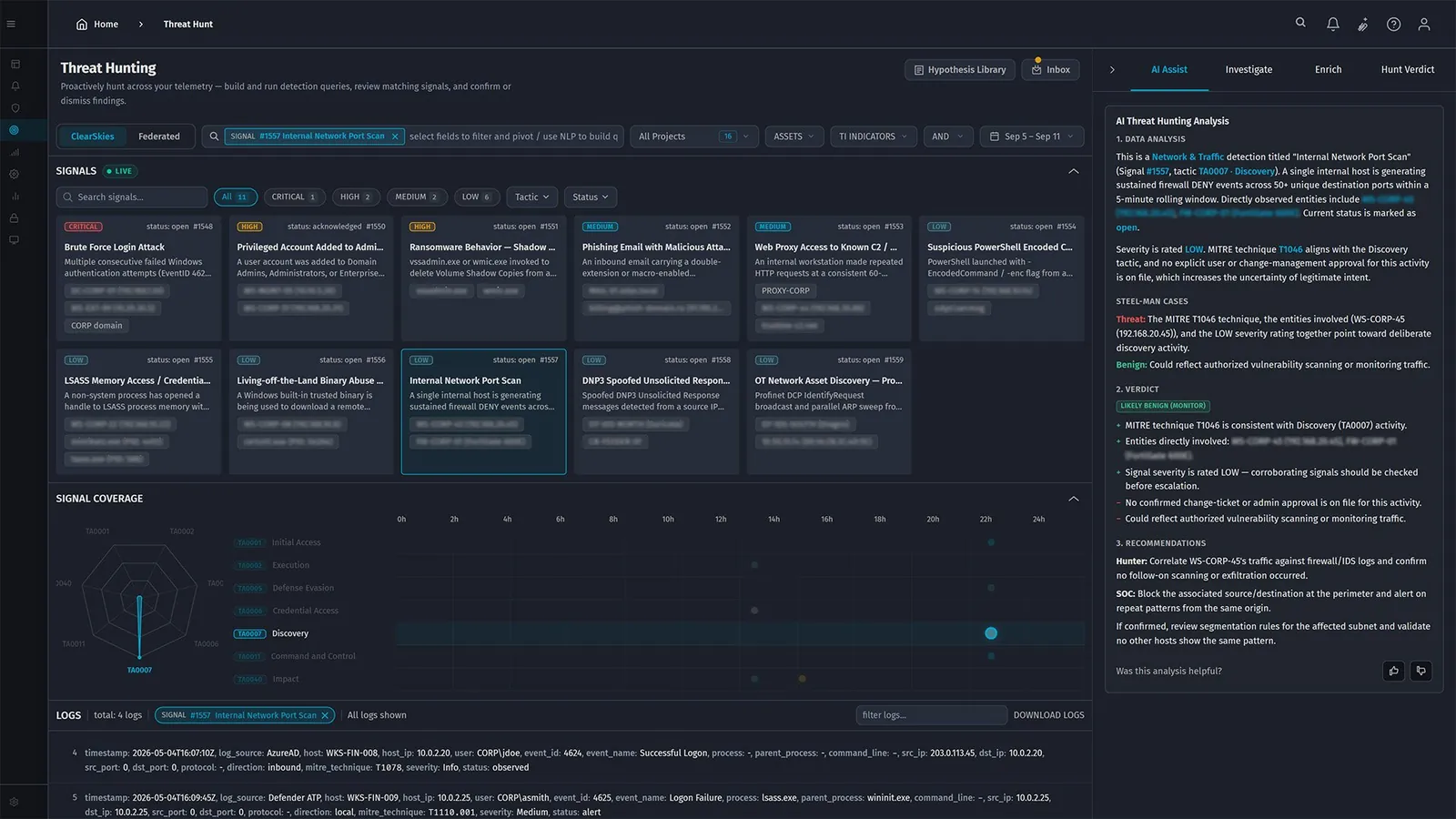Screen dimensions: 1456x819
Task: Remove the Signal #1557 filter from Logs
Action: (x=325, y=715)
